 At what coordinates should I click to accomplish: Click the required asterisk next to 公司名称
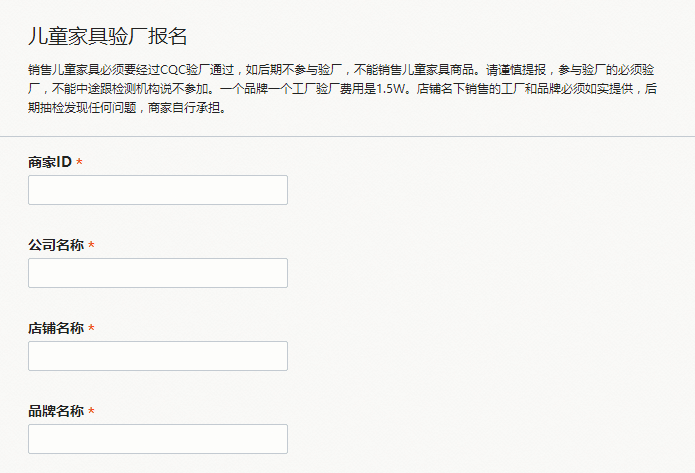click(x=91, y=246)
